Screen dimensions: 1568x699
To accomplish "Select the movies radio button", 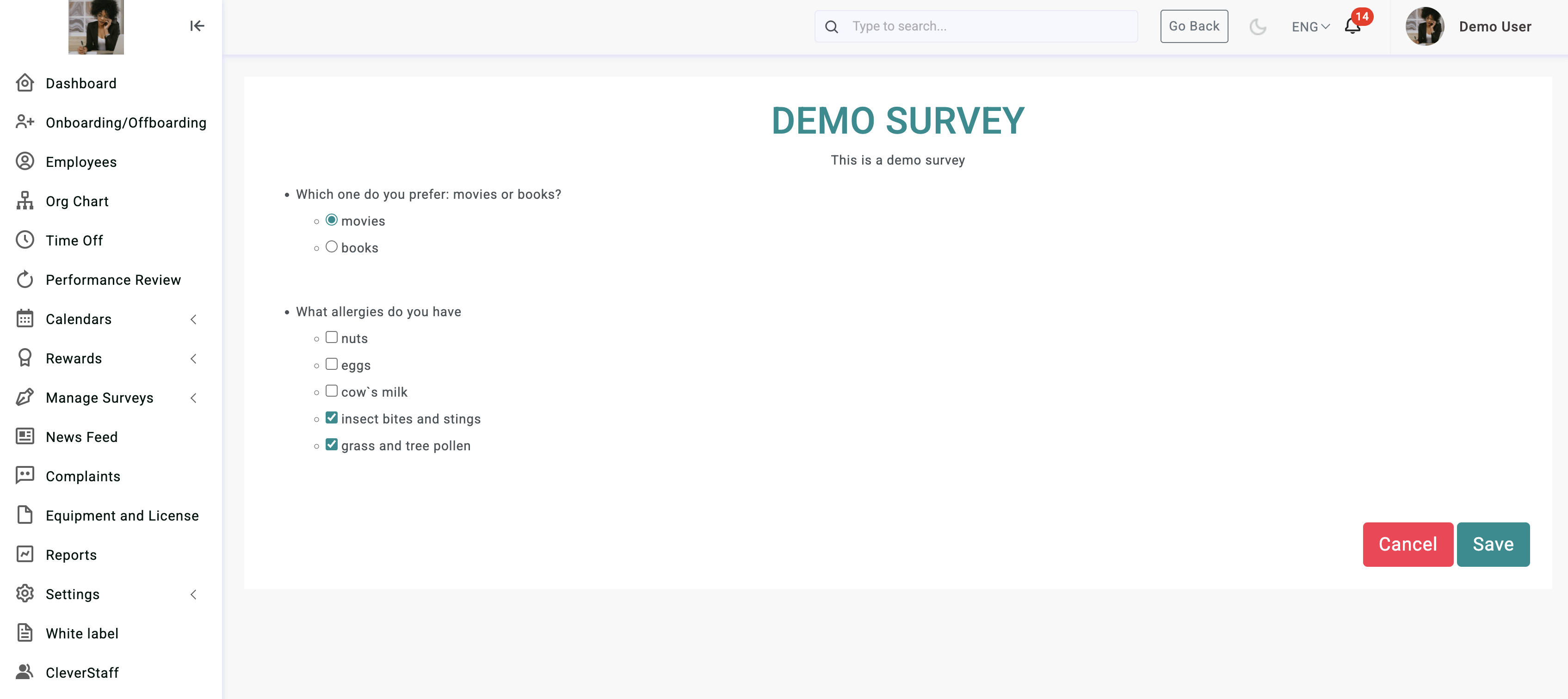I will point(332,220).
